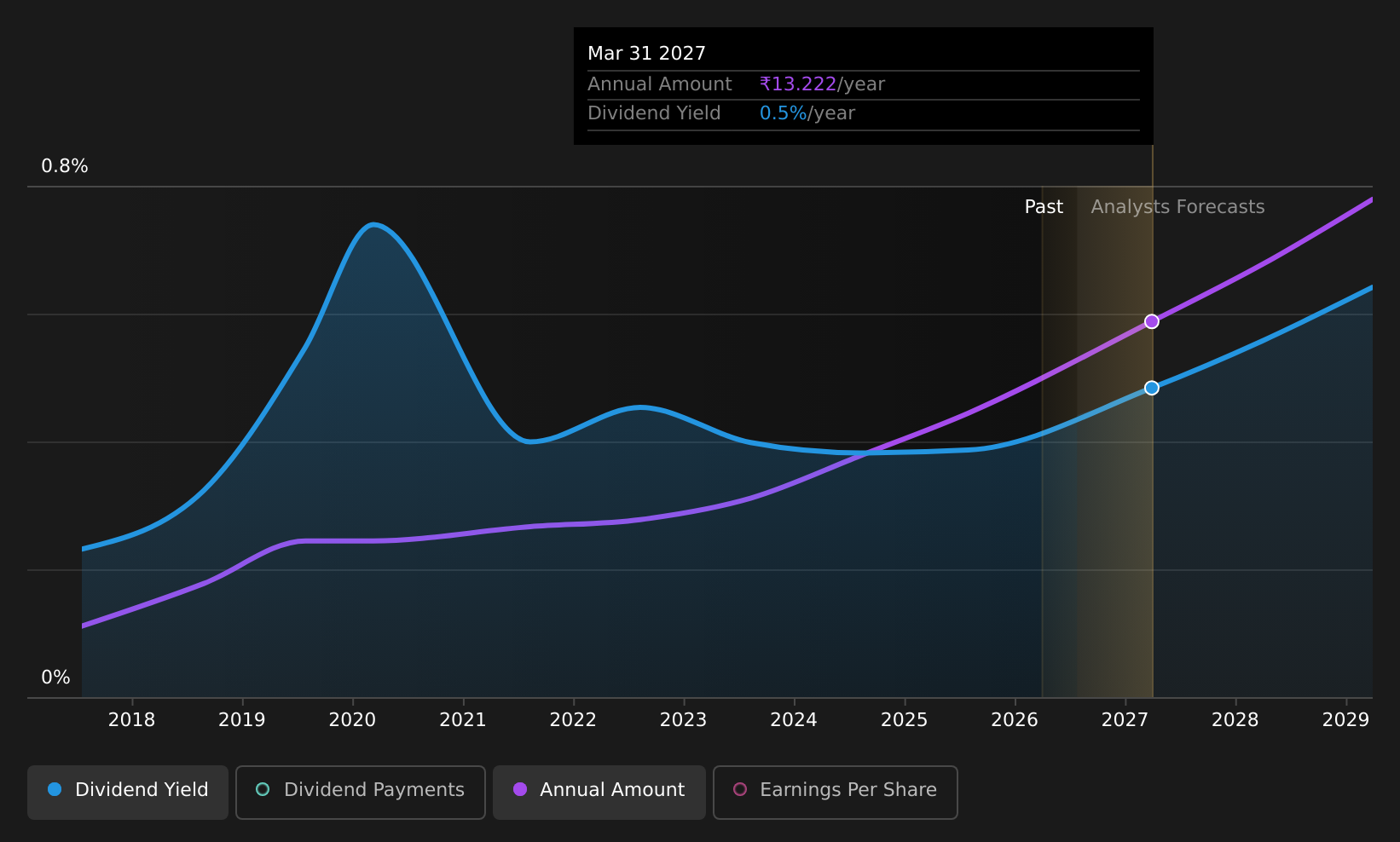
Task: Click the 2018 x-axis label
Action: point(132,720)
